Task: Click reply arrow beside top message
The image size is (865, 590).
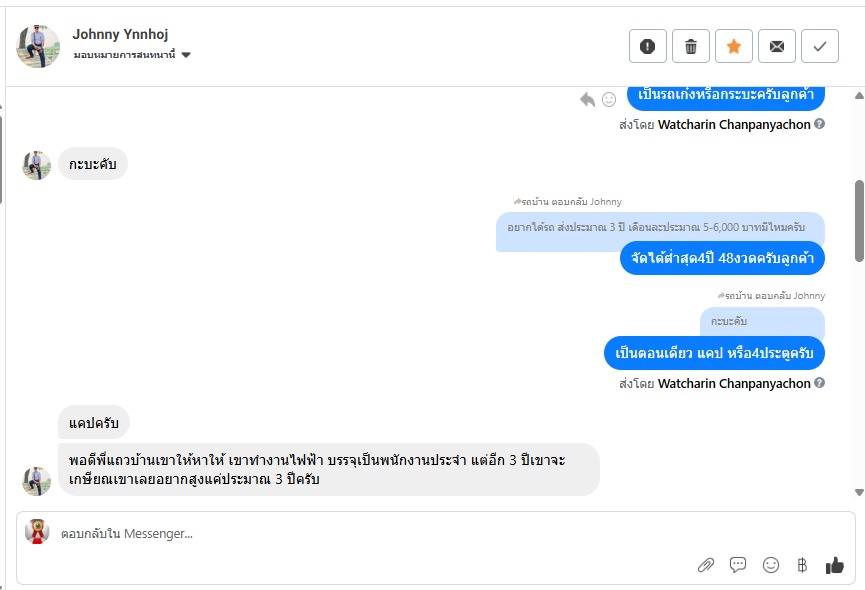Action: click(587, 99)
